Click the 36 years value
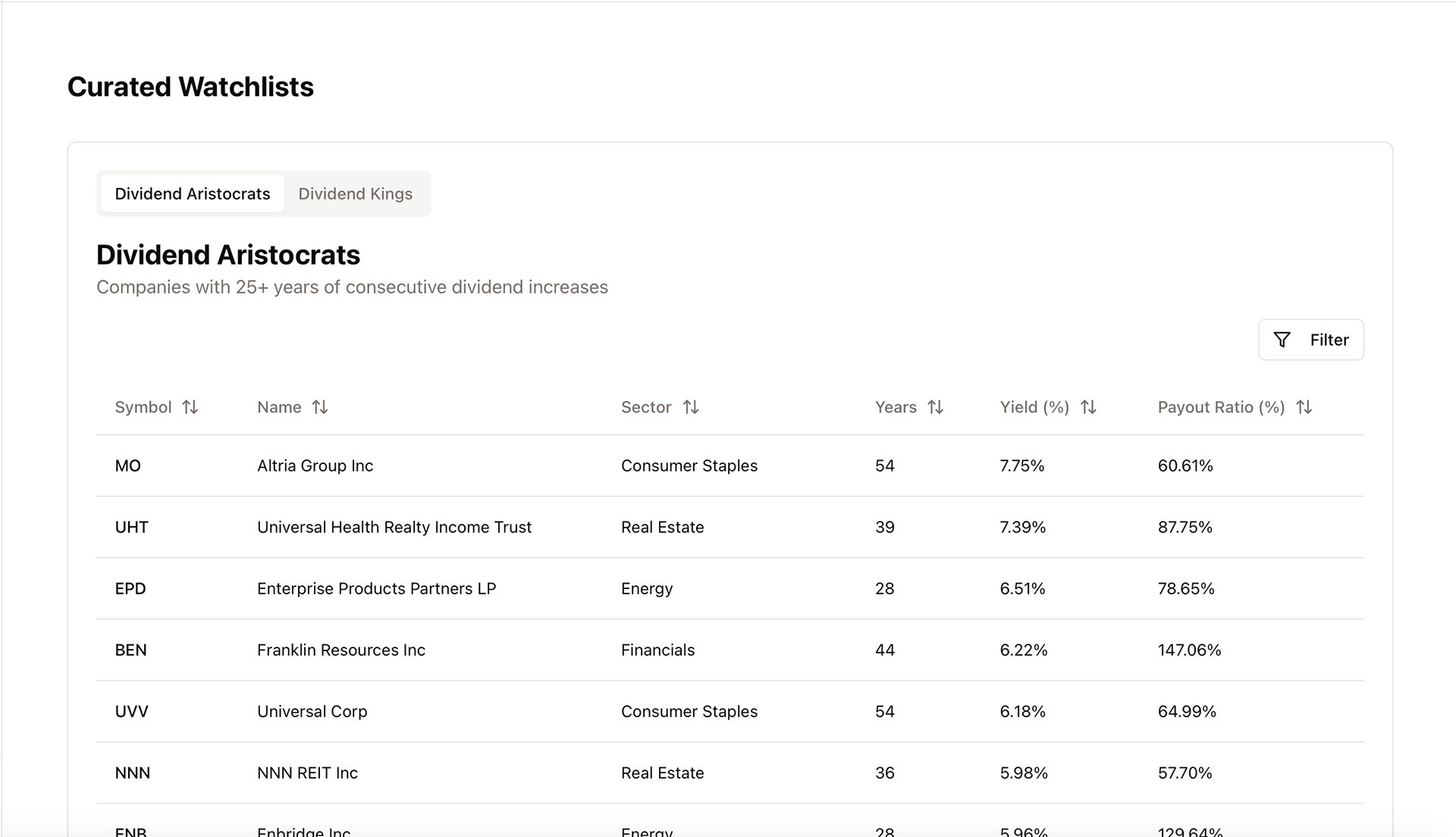This screenshot has width=1456, height=837. click(x=884, y=773)
